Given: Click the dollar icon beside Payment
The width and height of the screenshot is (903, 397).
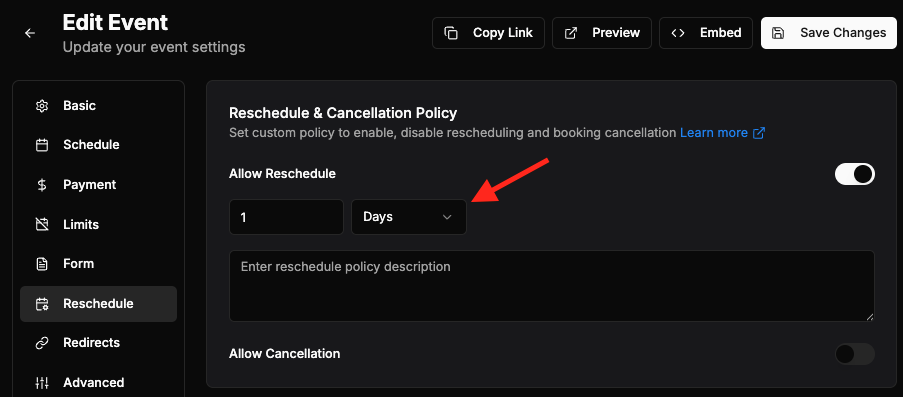Looking at the screenshot, I should coord(42,185).
